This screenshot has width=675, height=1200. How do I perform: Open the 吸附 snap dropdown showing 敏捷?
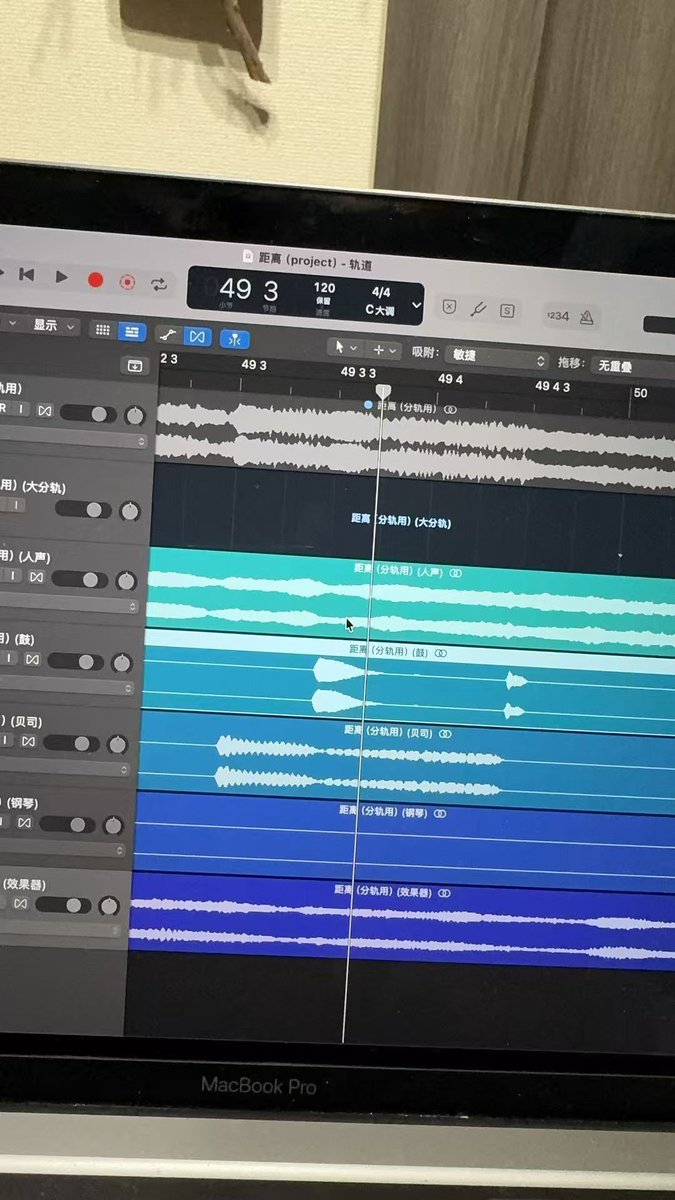click(x=497, y=358)
